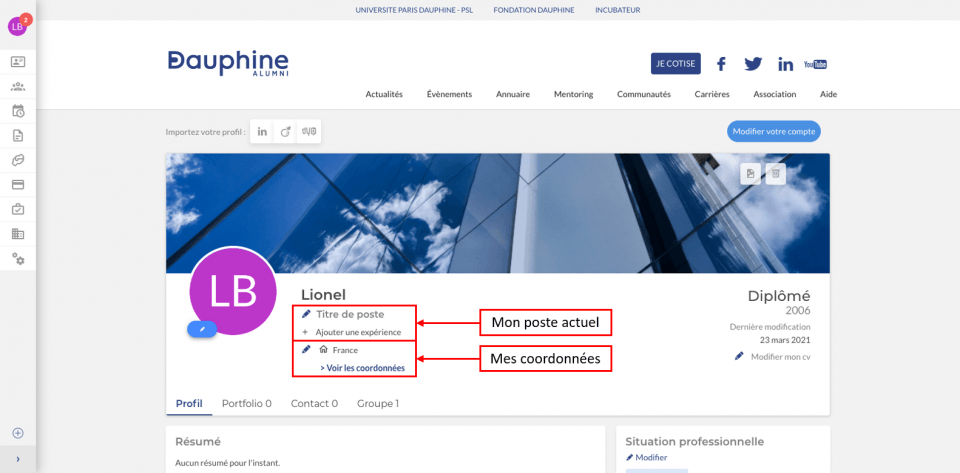The image size is (960, 473).
Task: Open the Annuaire menu
Action: click(x=513, y=94)
